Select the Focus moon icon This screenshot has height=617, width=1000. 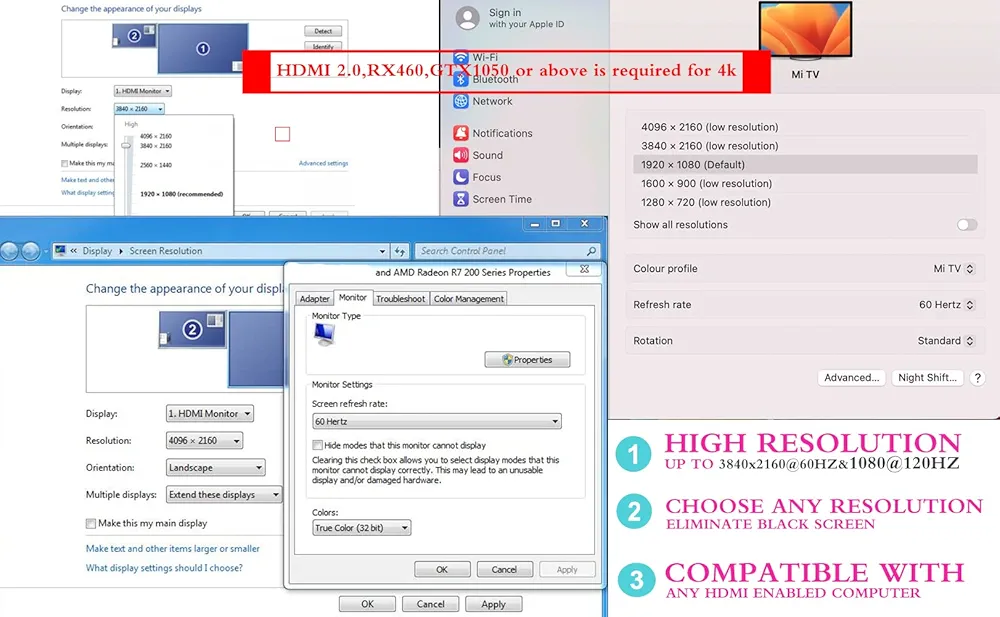(461, 177)
